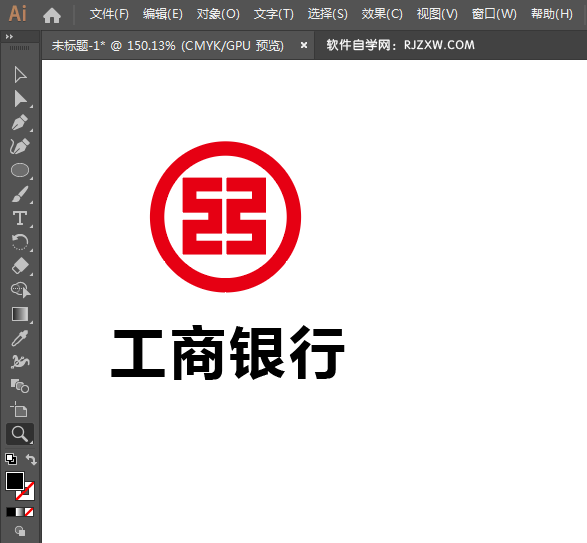
Task: Click the 工商银行 text object
Action: [x=228, y=352]
